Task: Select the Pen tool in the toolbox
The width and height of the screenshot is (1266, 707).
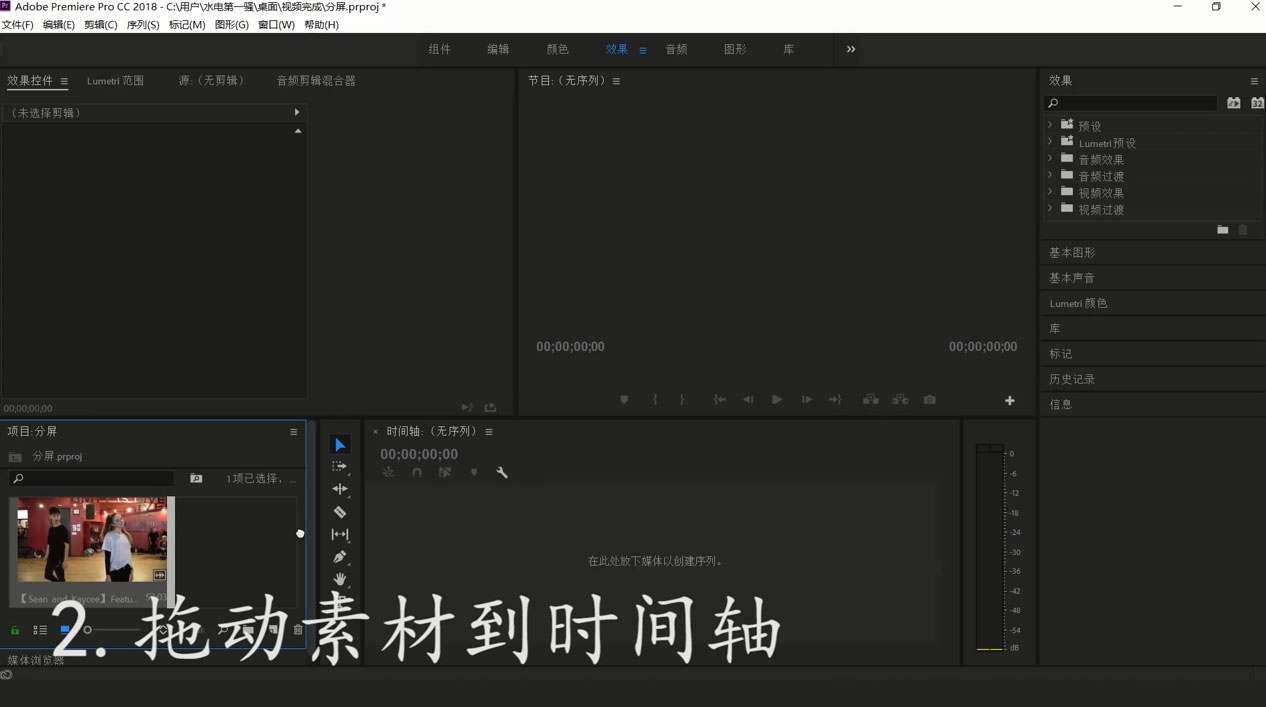Action: [x=340, y=557]
